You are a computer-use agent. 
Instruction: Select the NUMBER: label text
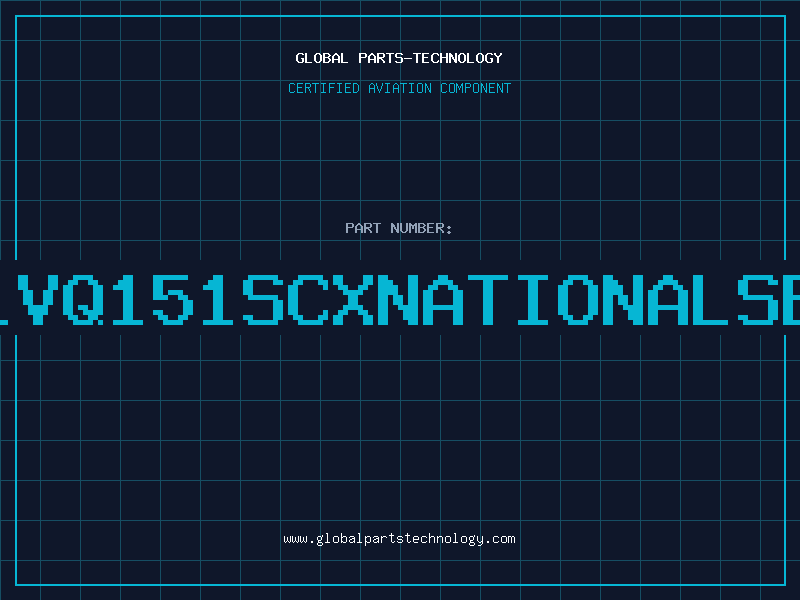(421, 228)
